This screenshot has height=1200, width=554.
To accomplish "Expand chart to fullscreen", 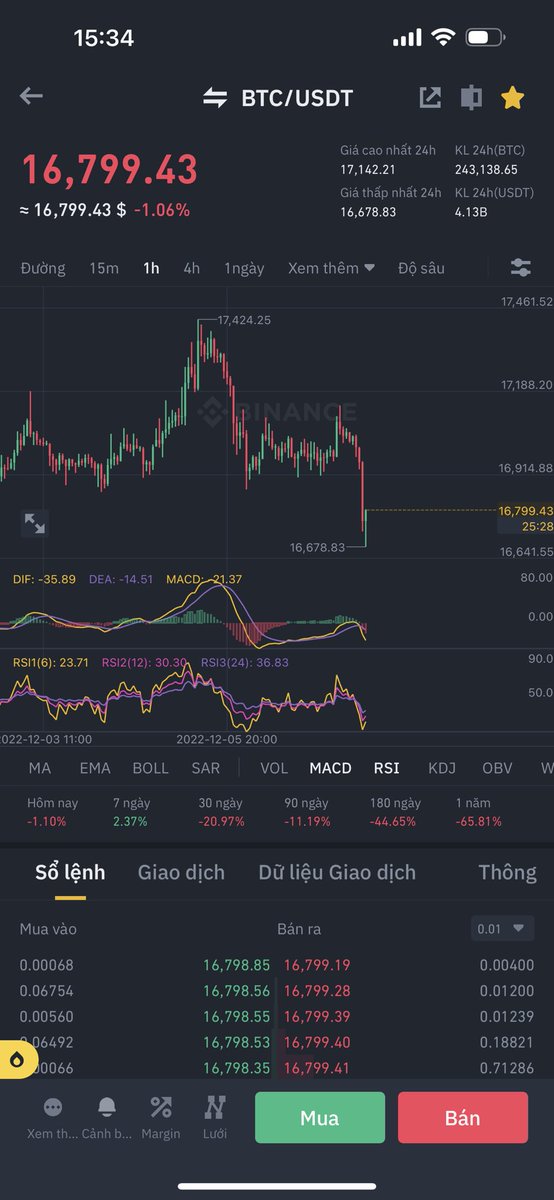I will tap(35, 523).
